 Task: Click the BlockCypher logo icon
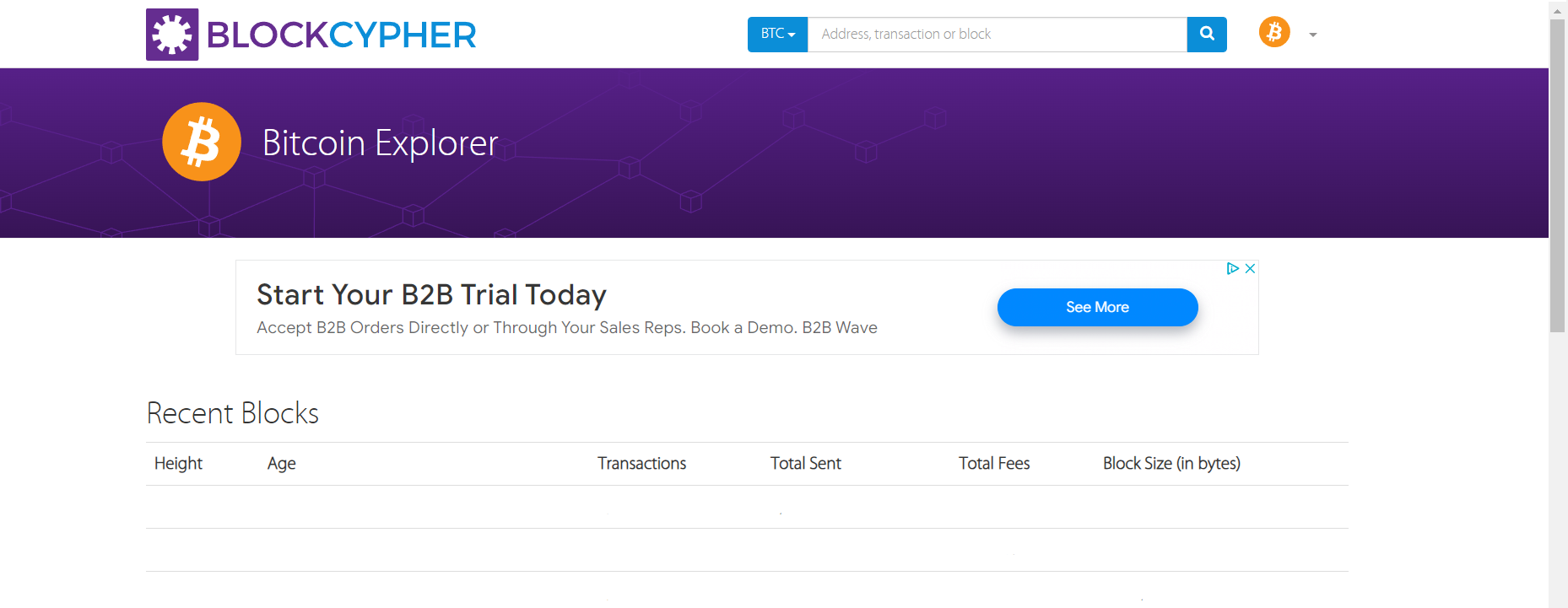coord(172,35)
